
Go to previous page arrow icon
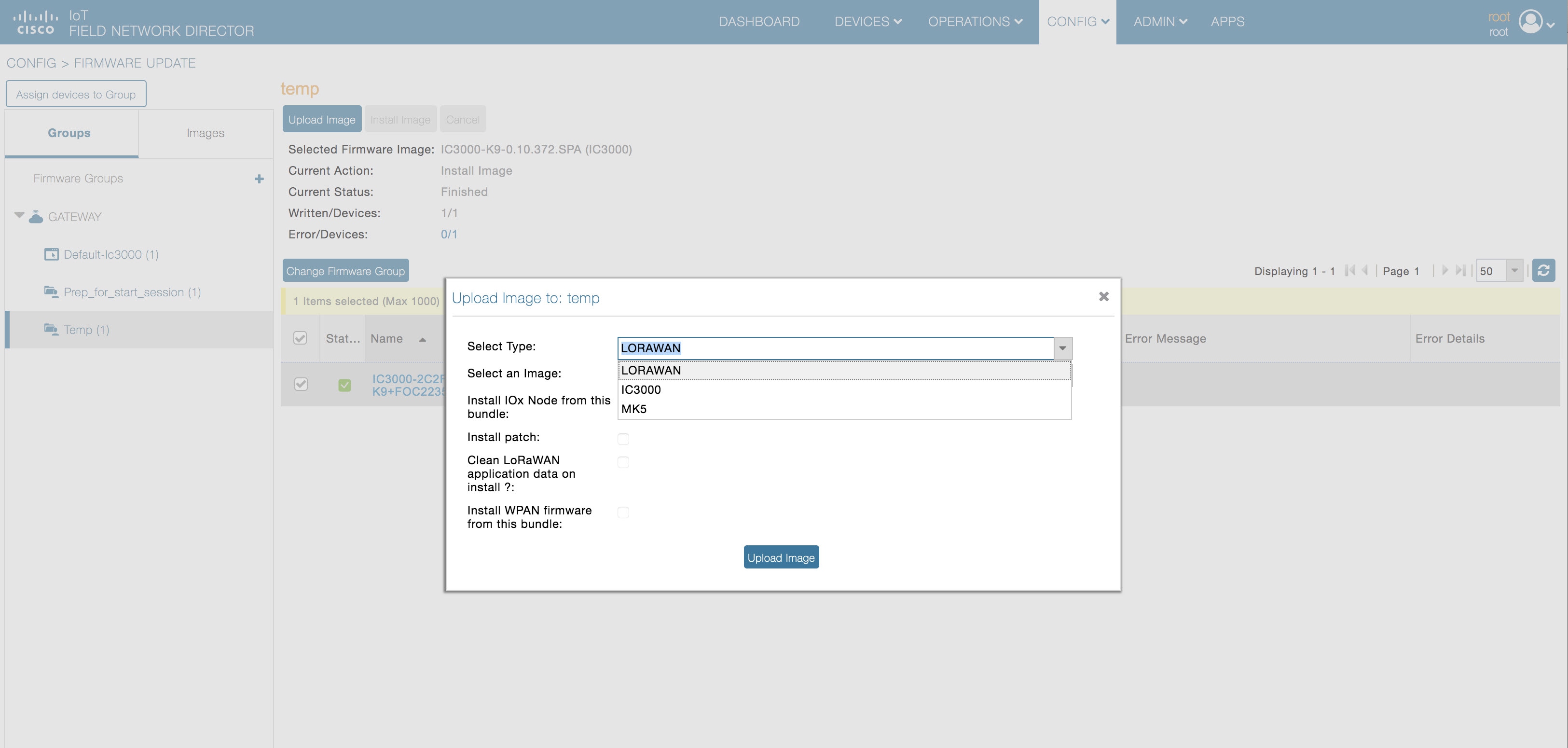pyautogui.click(x=1365, y=270)
